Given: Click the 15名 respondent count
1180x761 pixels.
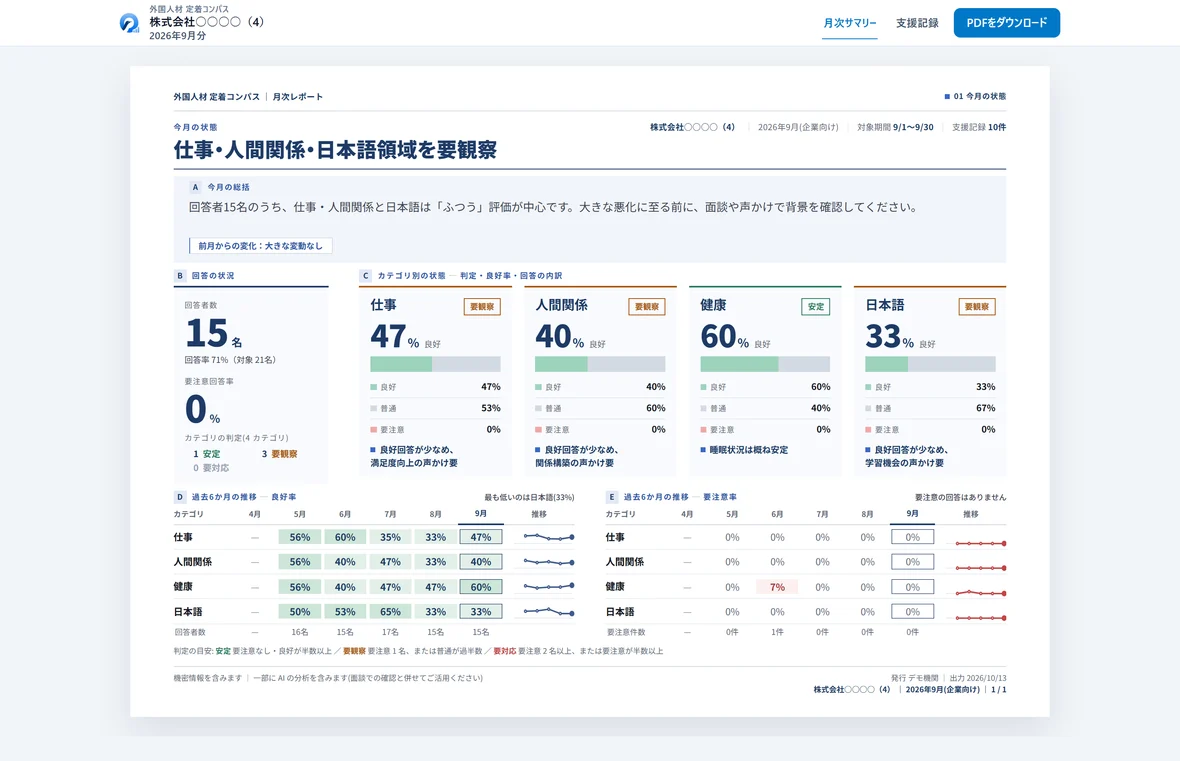Looking at the screenshot, I should 214,333.
